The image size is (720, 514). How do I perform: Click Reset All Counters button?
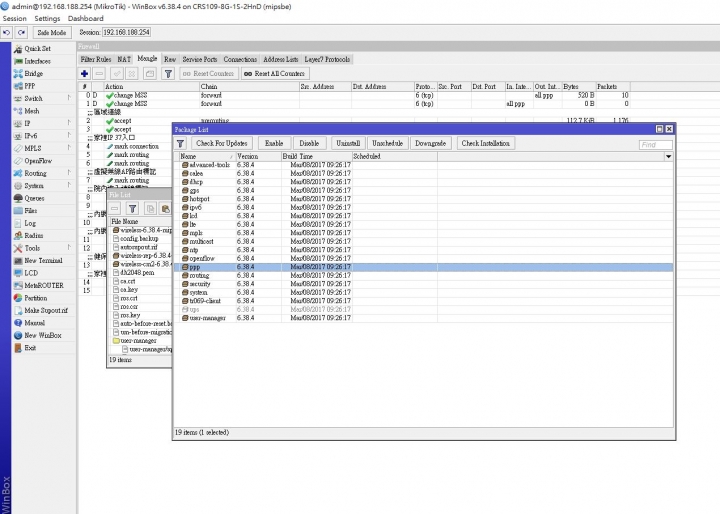(275, 73)
